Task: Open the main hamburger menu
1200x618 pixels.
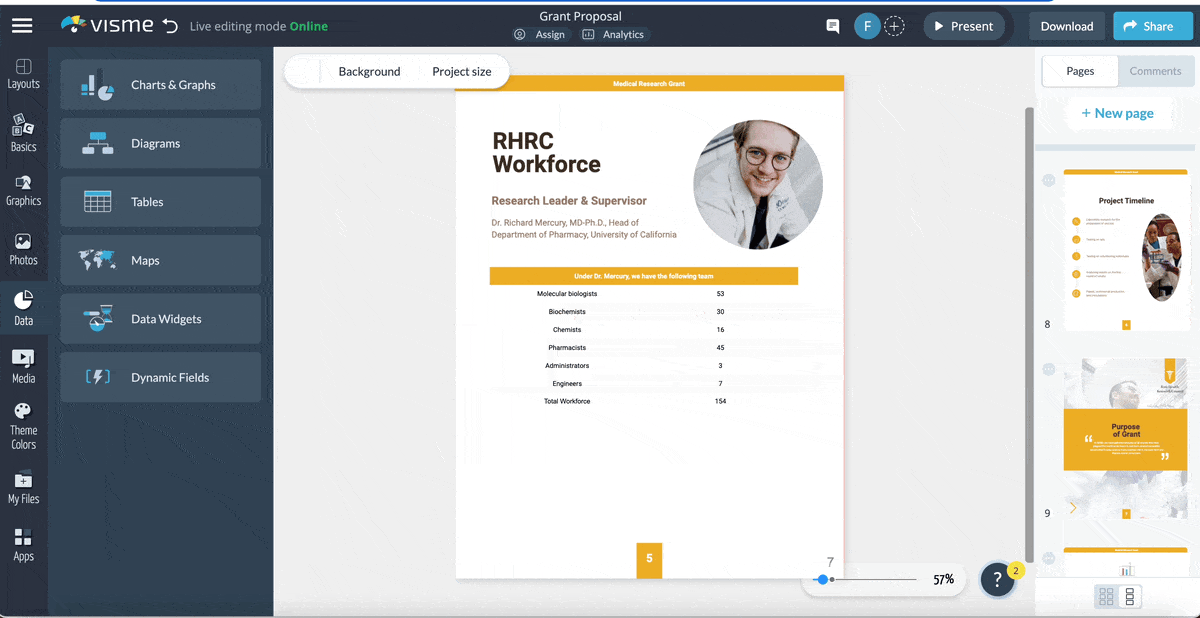Action: point(22,25)
